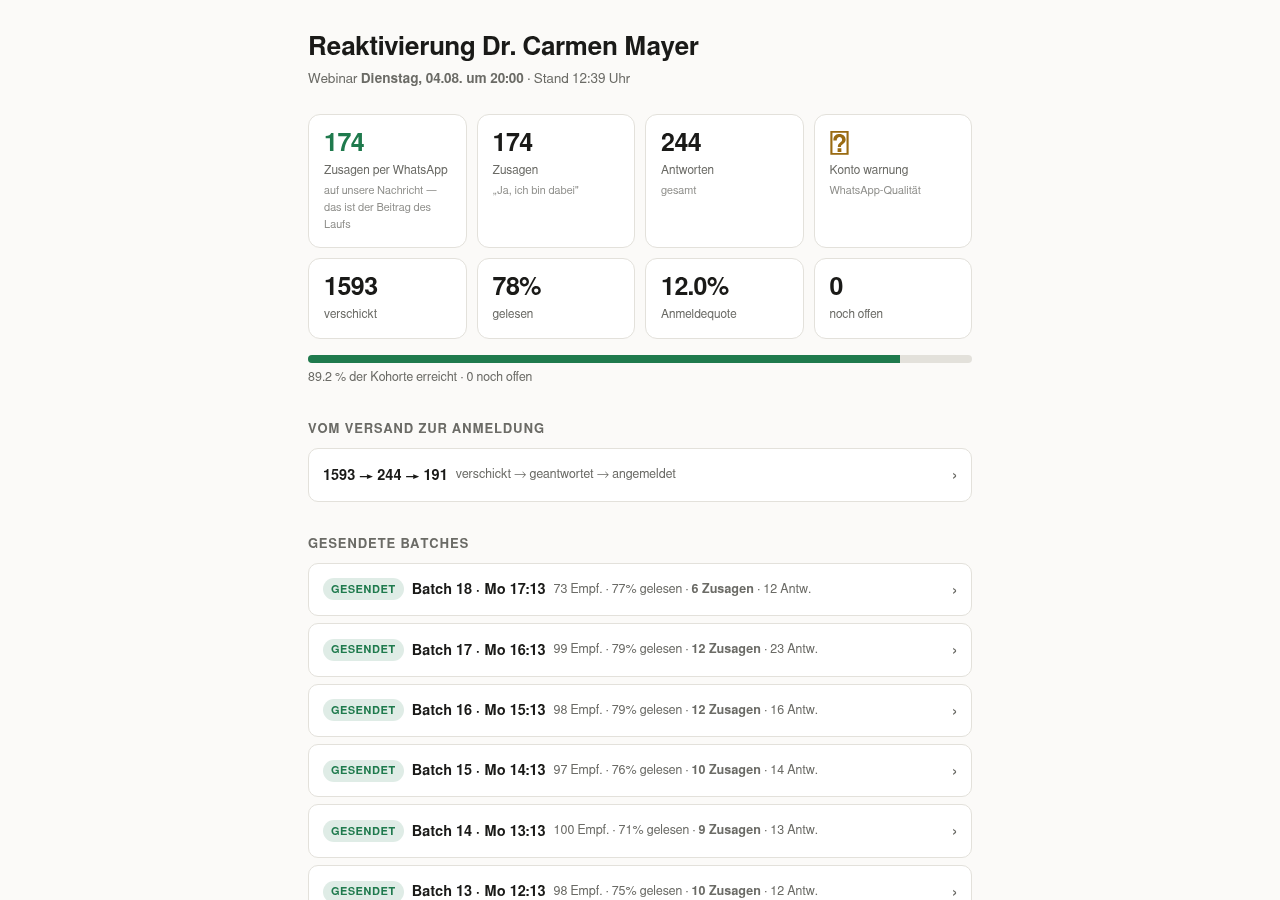Open the 1593 verschickt card

tap(387, 299)
